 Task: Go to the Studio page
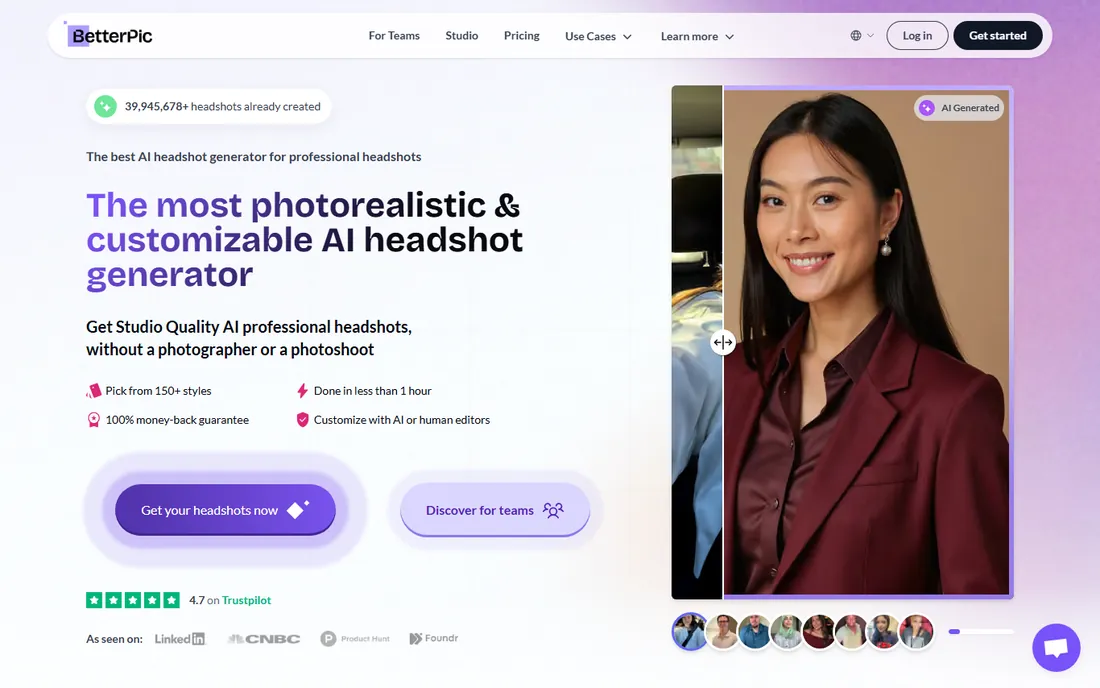(x=462, y=36)
